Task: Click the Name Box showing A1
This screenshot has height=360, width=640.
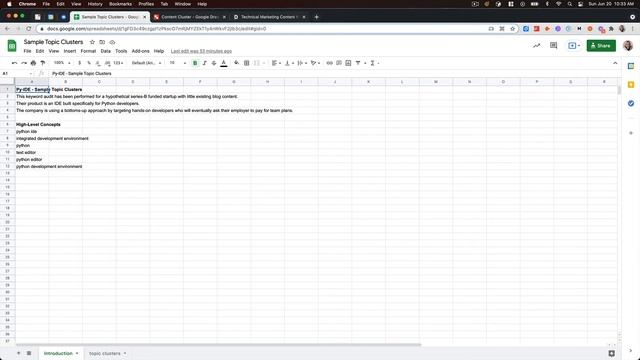Action: tap(16, 73)
